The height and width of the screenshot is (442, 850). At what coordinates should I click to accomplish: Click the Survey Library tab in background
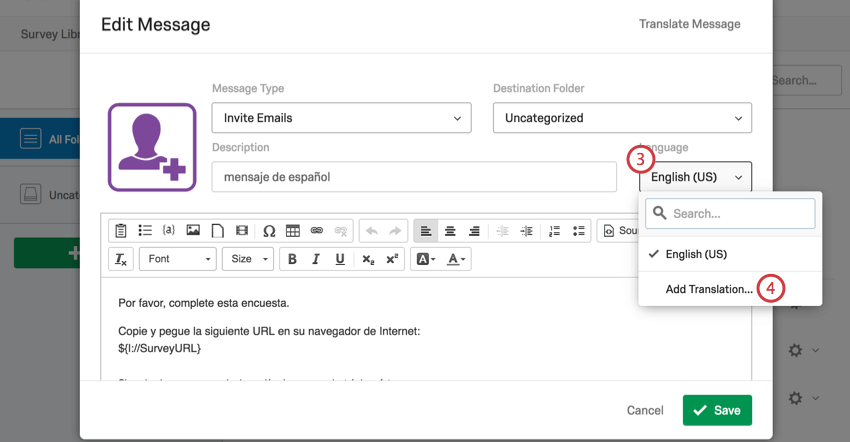coord(50,34)
